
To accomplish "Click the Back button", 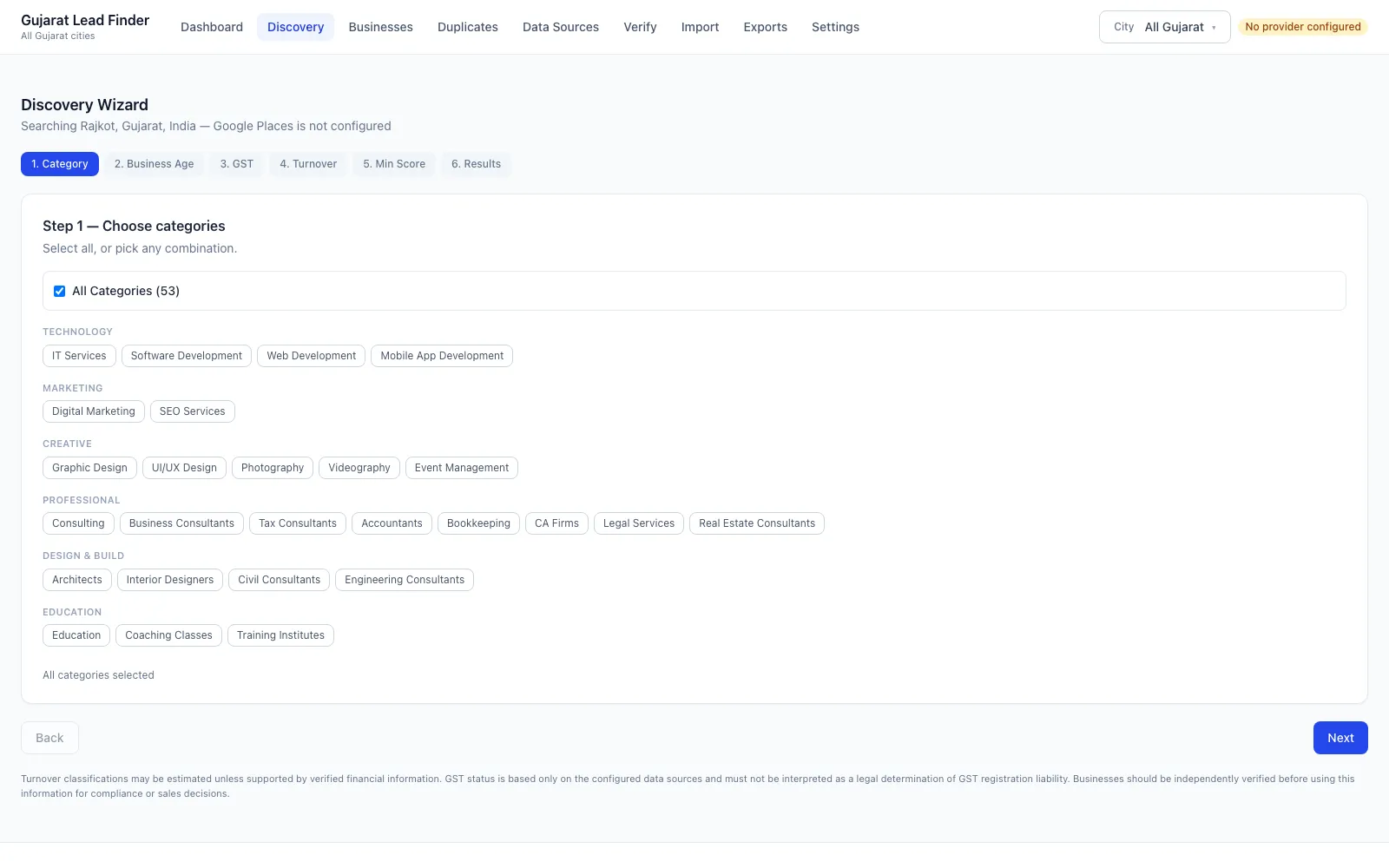I will 49,738.
